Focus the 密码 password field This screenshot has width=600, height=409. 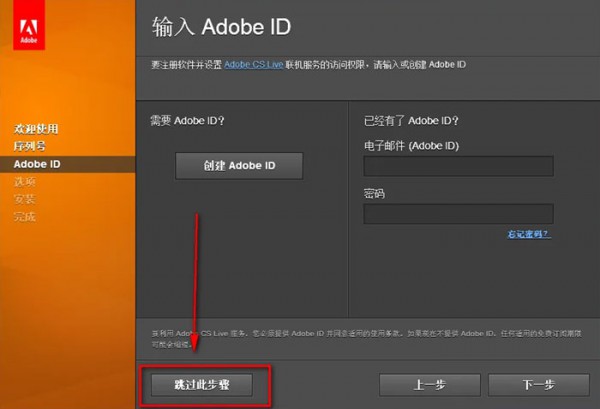click(x=458, y=214)
